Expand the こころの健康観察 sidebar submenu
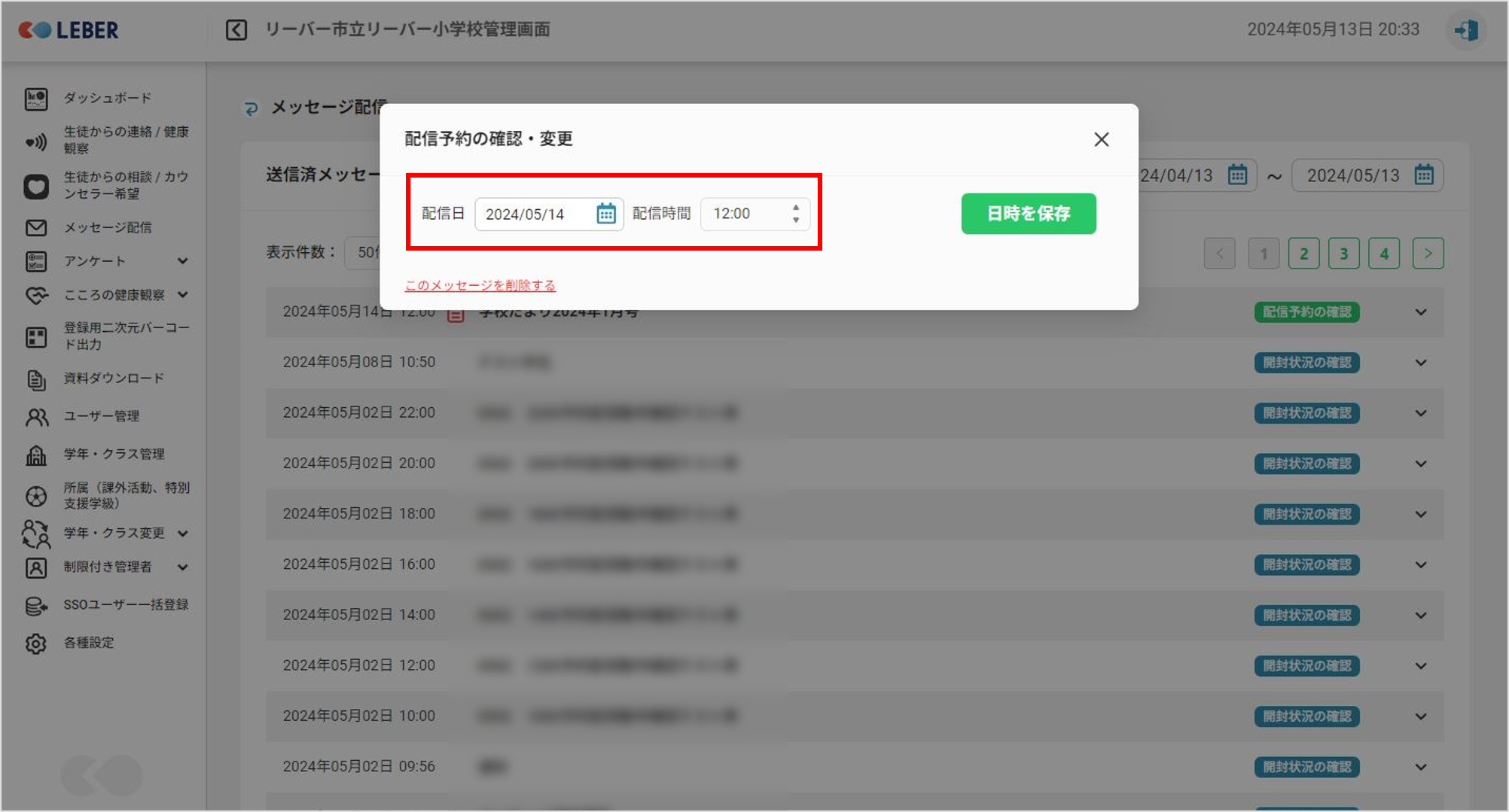This screenshot has height=812, width=1509. (182, 295)
